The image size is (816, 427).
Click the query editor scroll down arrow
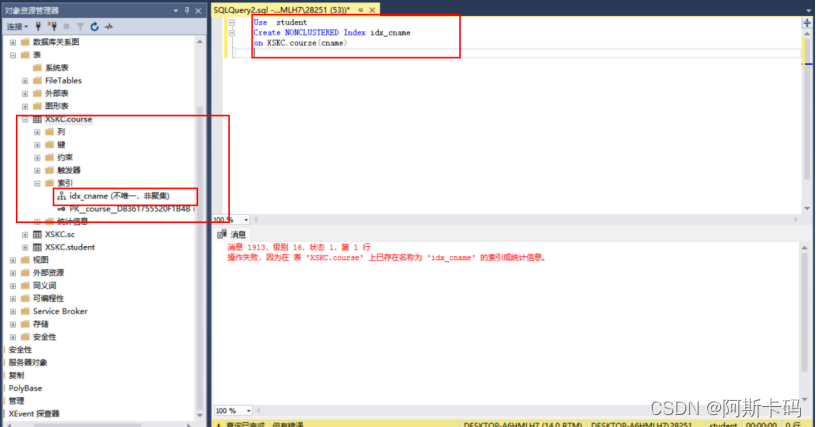click(x=807, y=209)
